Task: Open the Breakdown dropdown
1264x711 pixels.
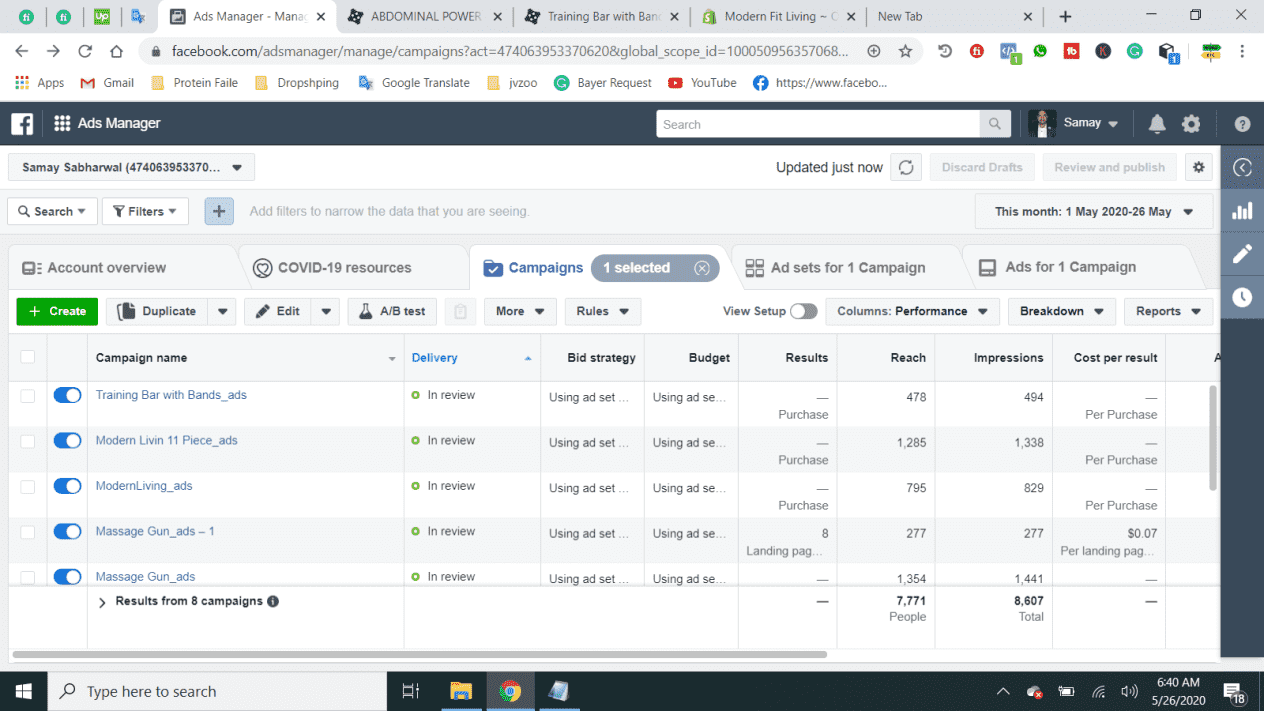Action: (1061, 311)
